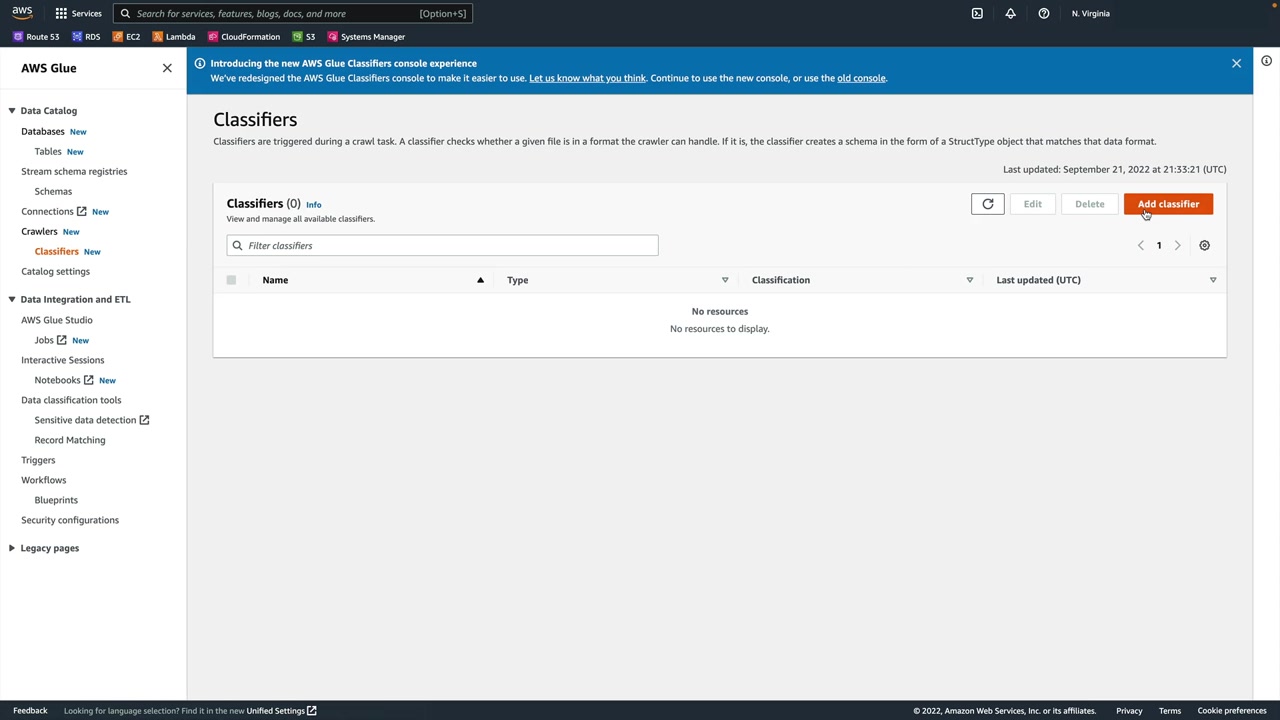The image size is (1280, 720).
Task: Expand the Legacy pages section
Action: pyautogui.click(x=12, y=548)
